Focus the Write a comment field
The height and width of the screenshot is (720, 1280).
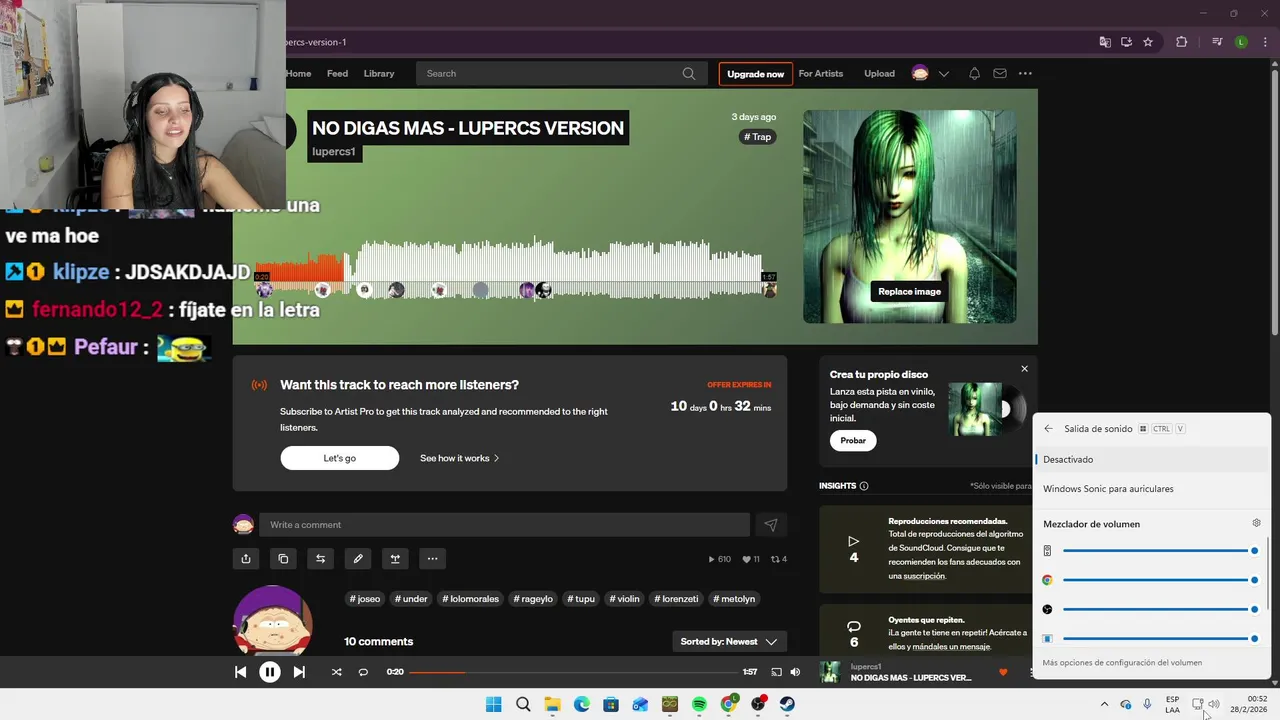[x=504, y=525]
